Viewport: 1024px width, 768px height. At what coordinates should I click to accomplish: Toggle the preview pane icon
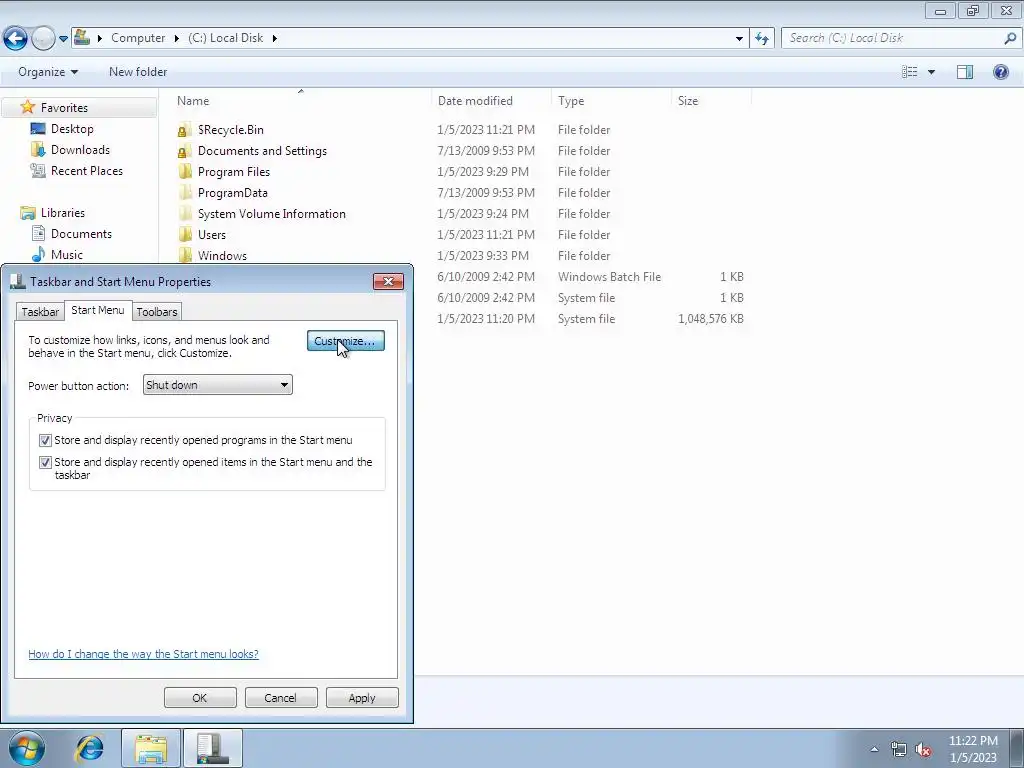point(965,72)
